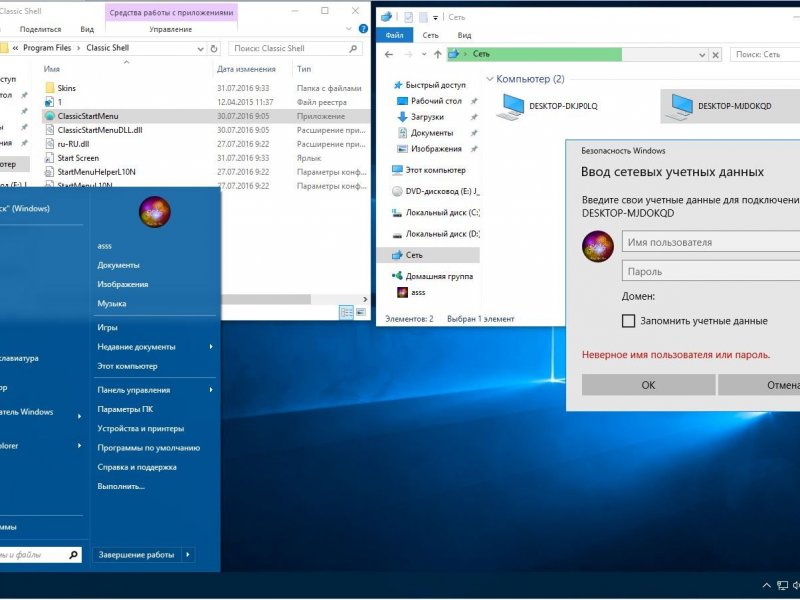800x600 pixels.
Task: Open the 'Сеть' ribbon tab
Action: click(x=430, y=35)
